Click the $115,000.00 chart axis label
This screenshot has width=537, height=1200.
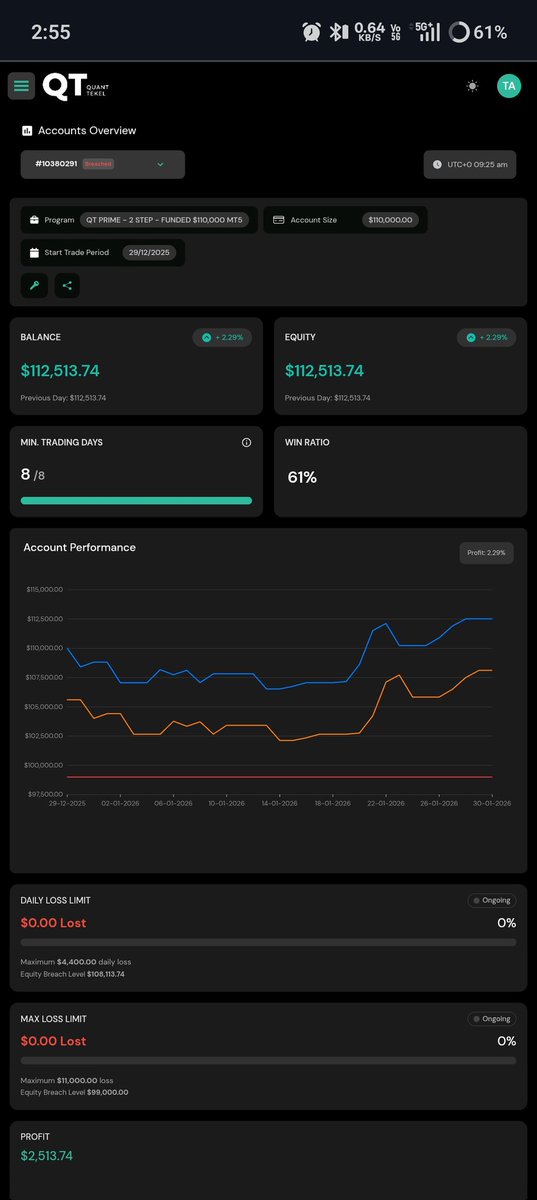coord(45,590)
